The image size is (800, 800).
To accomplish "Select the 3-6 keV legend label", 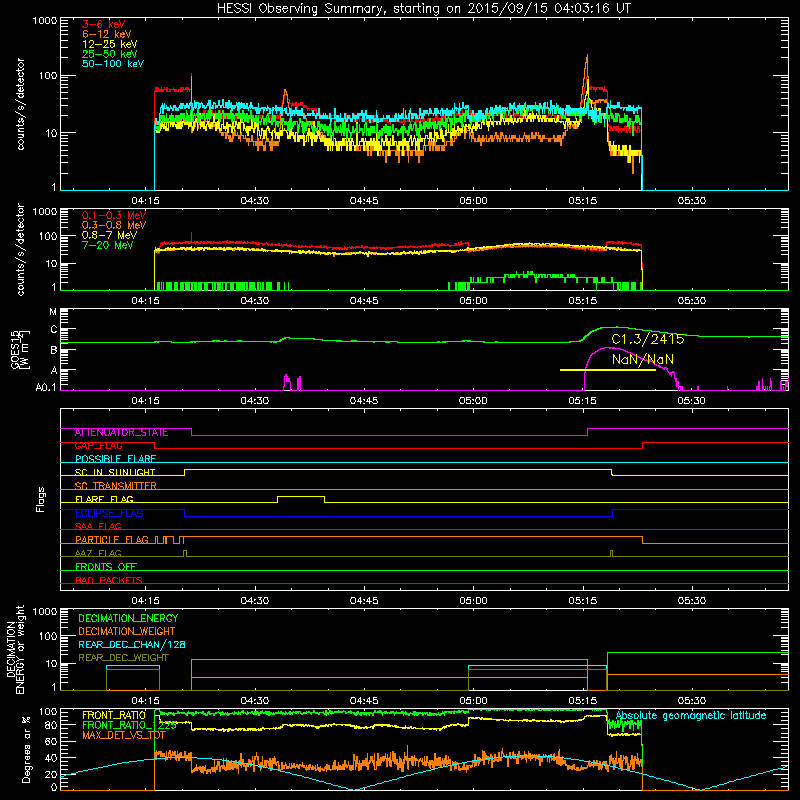I will pyautogui.click(x=104, y=24).
